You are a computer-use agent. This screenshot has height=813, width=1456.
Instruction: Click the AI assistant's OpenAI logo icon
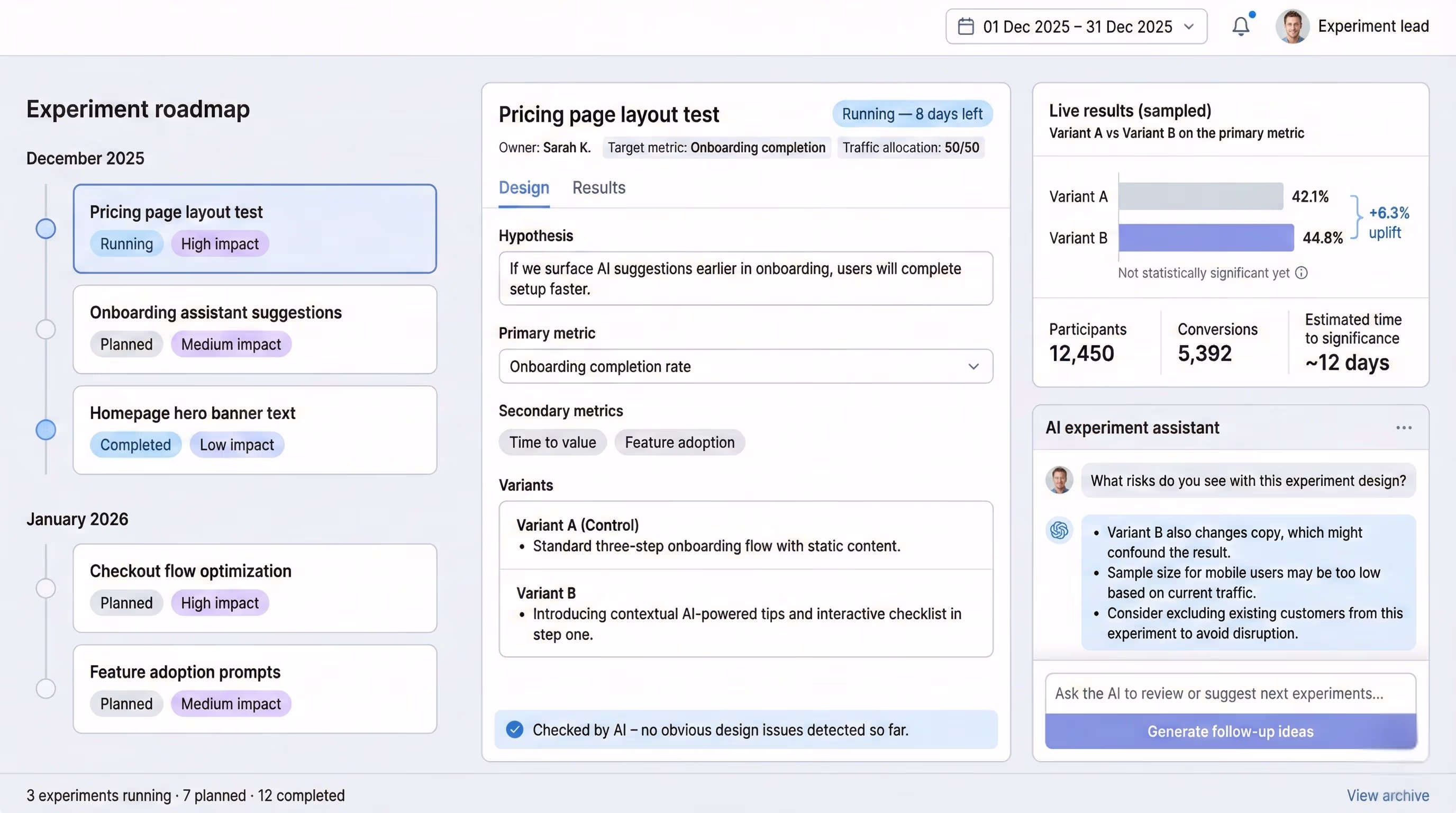(1060, 530)
